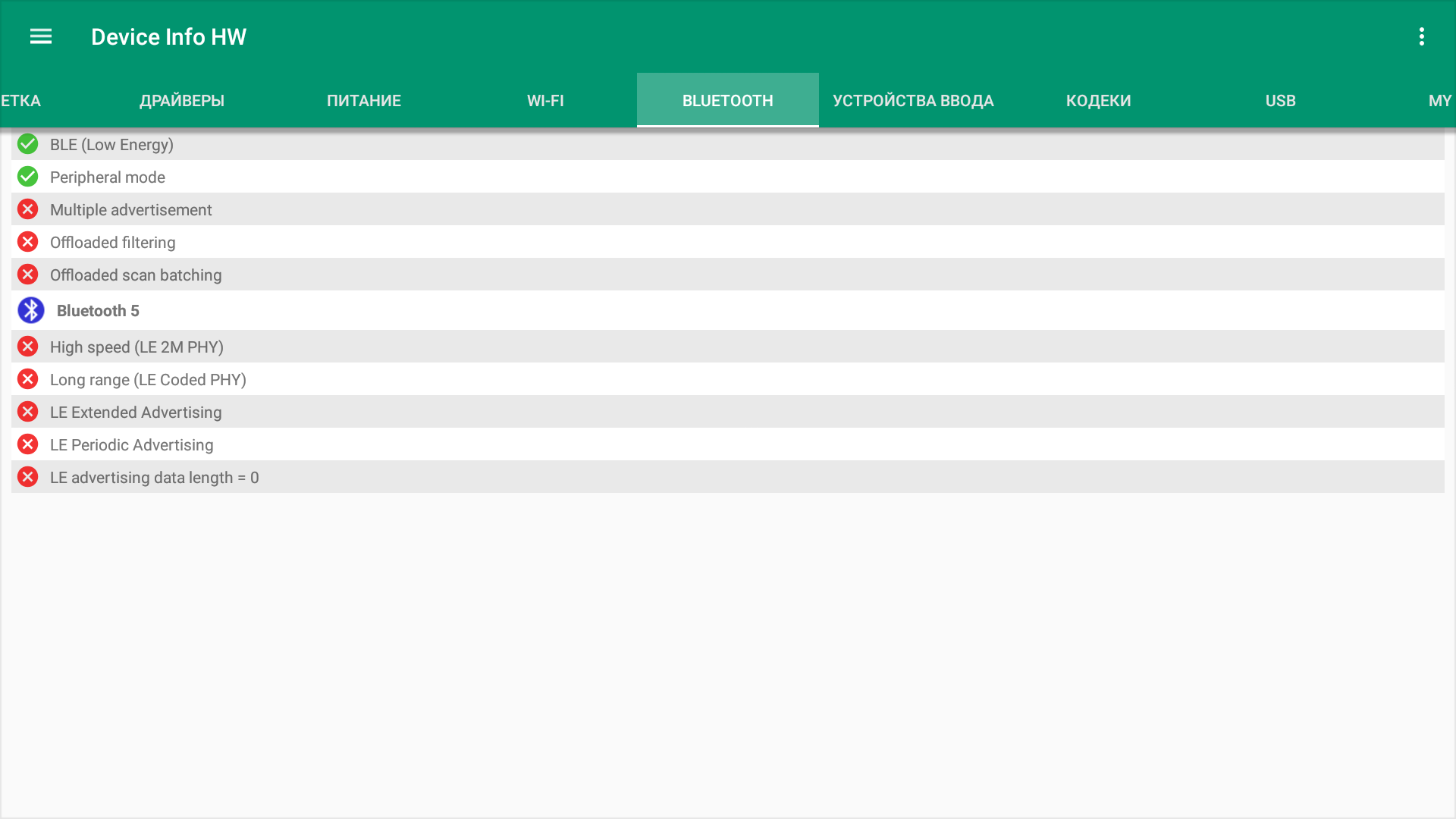Viewport: 1456px width, 819px height.
Task: Open the ПИТАНИЕ tab
Action: tap(364, 101)
